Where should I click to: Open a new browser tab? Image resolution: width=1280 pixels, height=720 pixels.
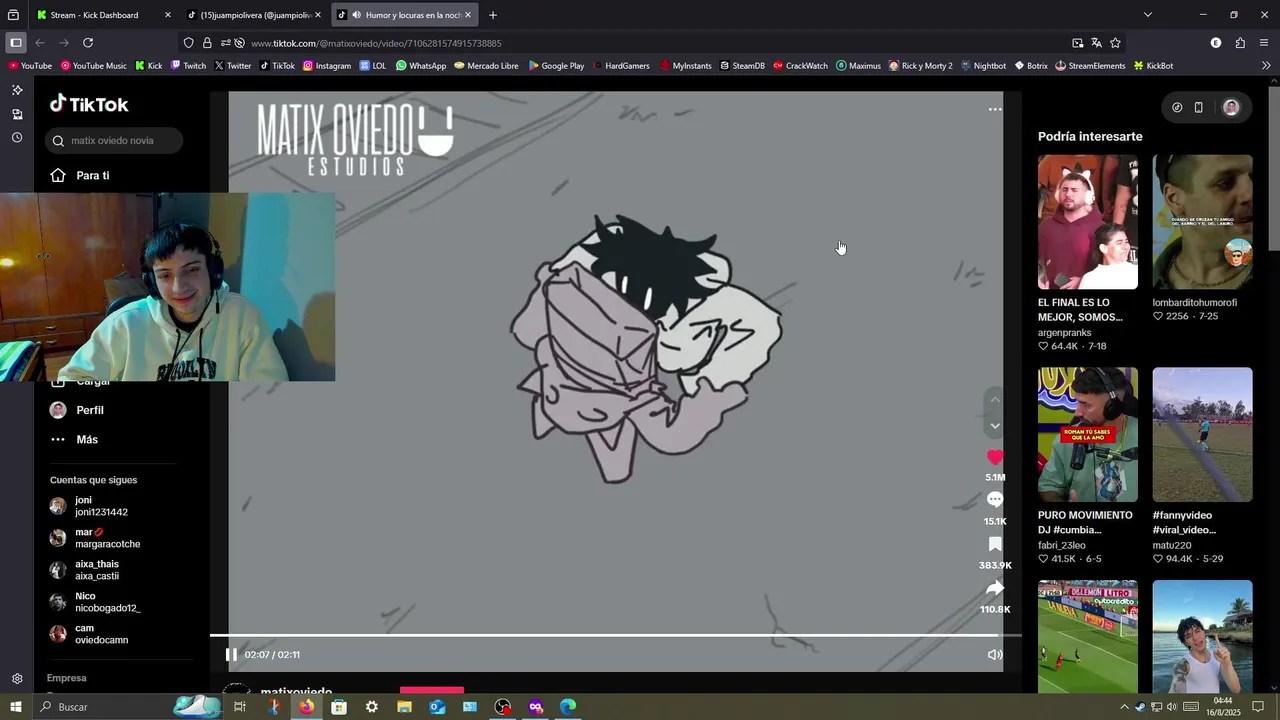[x=492, y=15]
